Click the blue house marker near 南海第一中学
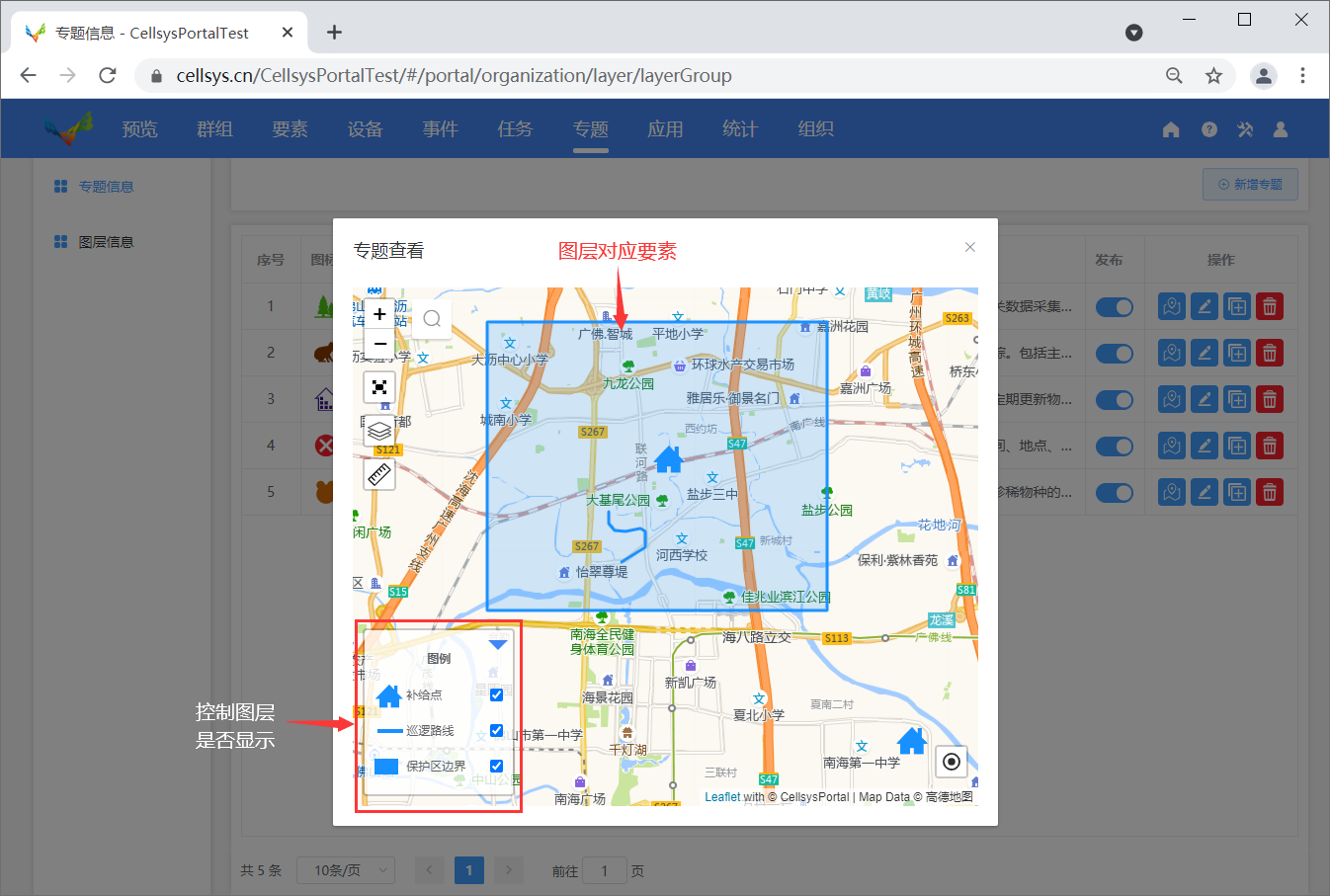The height and width of the screenshot is (896, 1330). pos(911,740)
